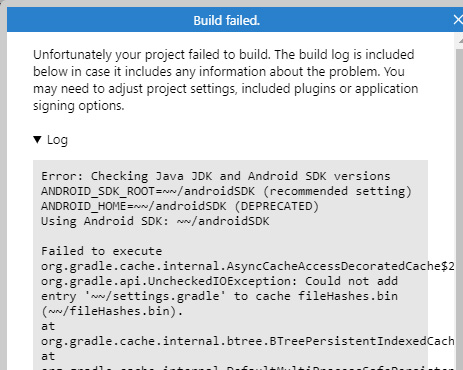Click the AsyncCacheAccessDecoratedCache log line

point(248,266)
